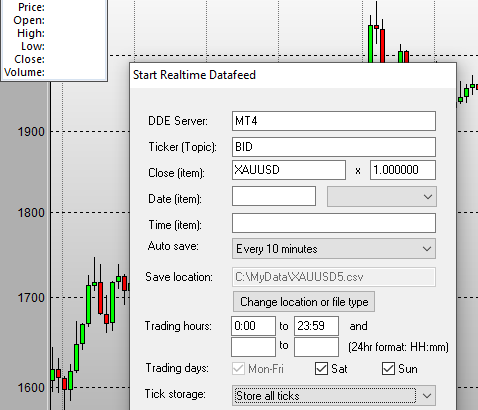This screenshot has height=410, width=478.
Task: Click the 1900 price axis label
Action: pos(31,132)
